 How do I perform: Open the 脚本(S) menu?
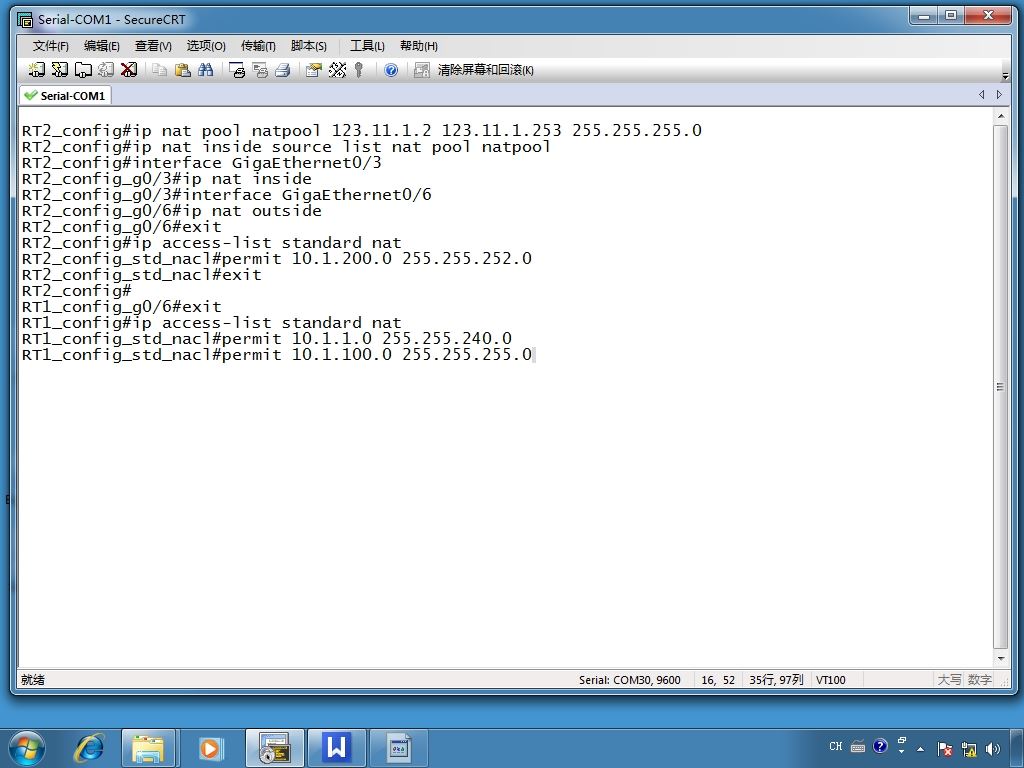click(x=308, y=46)
